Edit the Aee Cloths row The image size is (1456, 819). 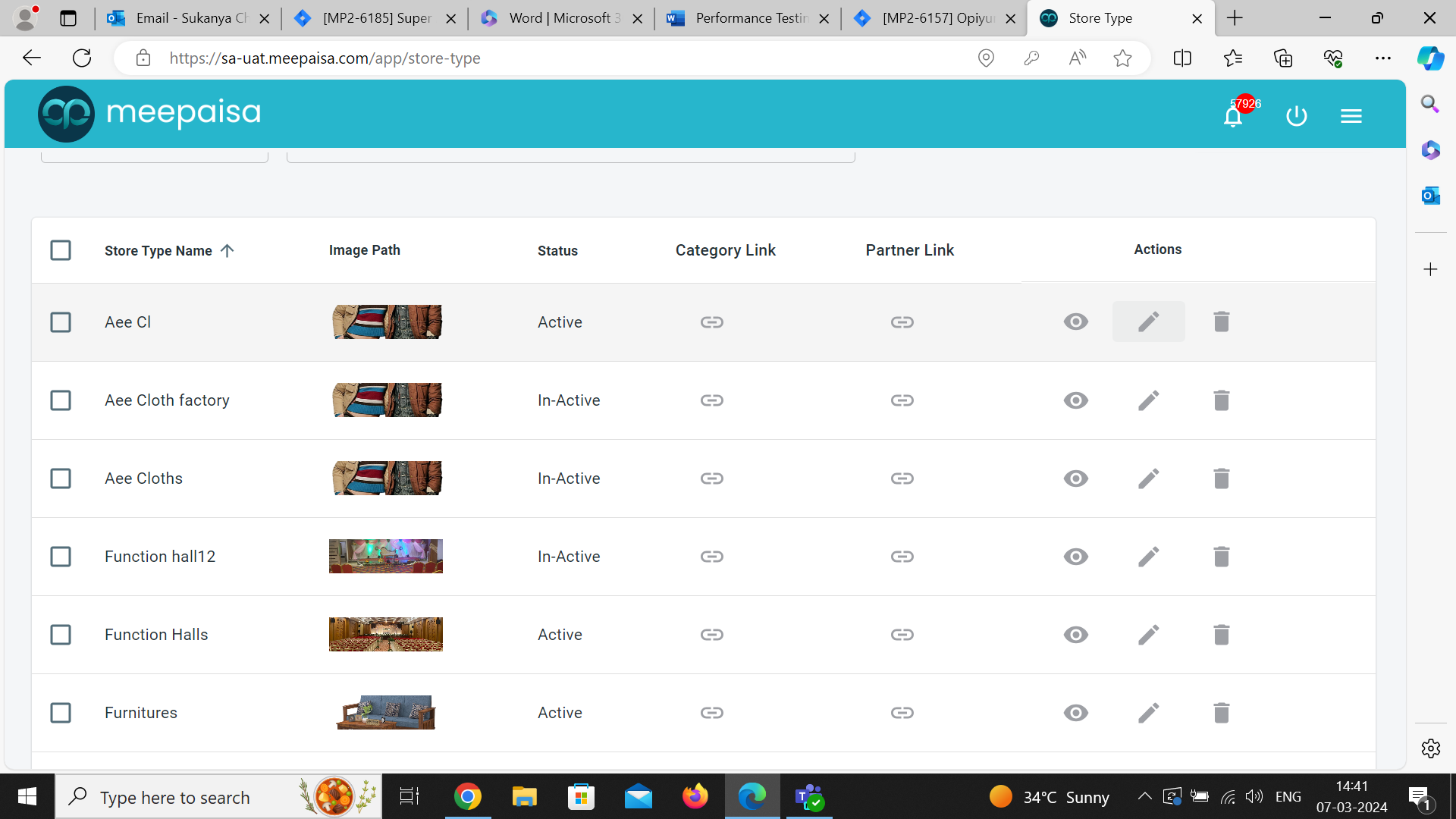pyautogui.click(x=1149, y=479)
